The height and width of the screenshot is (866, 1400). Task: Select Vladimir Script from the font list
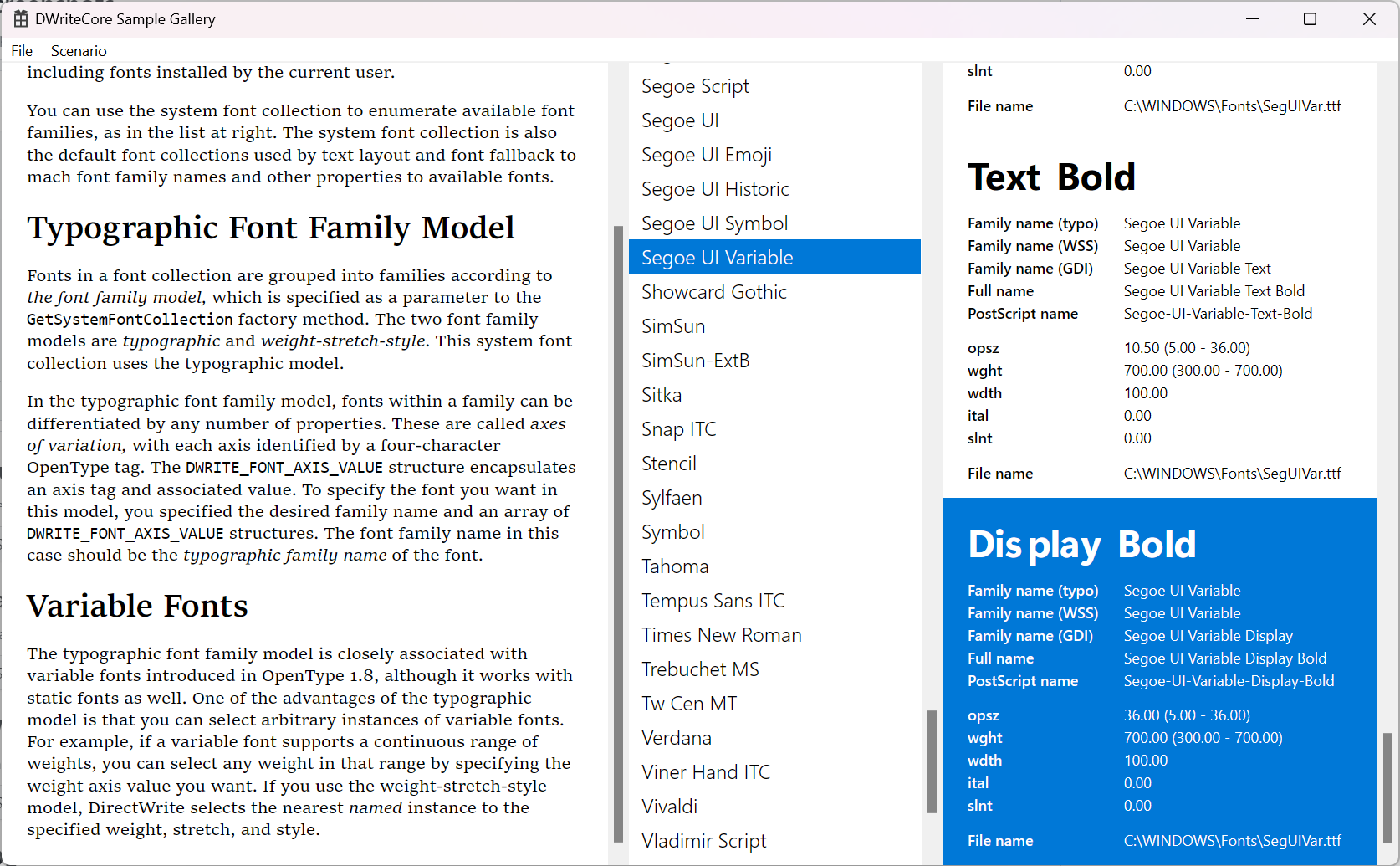(703, 840)
